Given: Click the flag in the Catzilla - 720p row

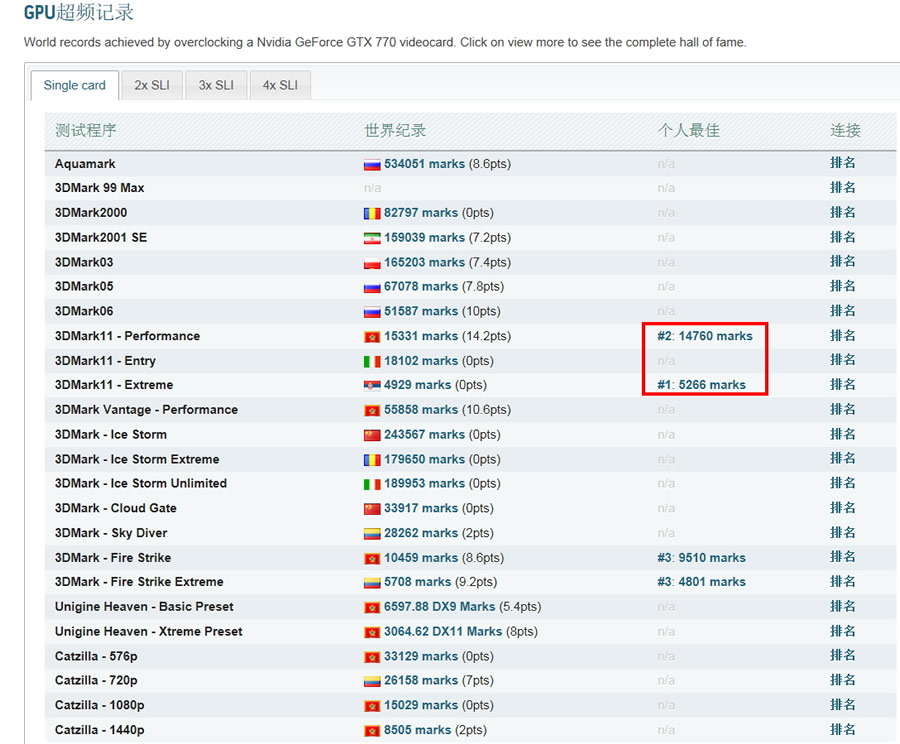Looking at the screenshot, I should pyautogui.click(x=372, y=681).
